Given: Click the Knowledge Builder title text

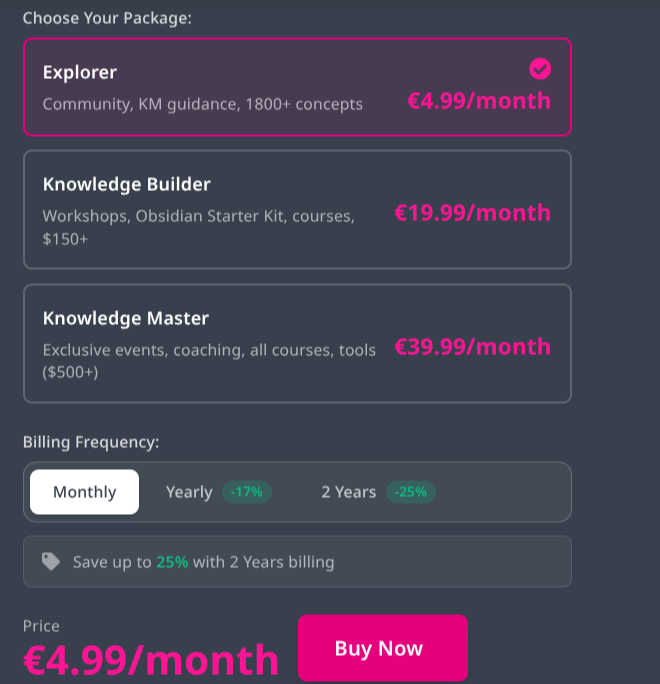Looking at the screenshot, I should [127, 184].
